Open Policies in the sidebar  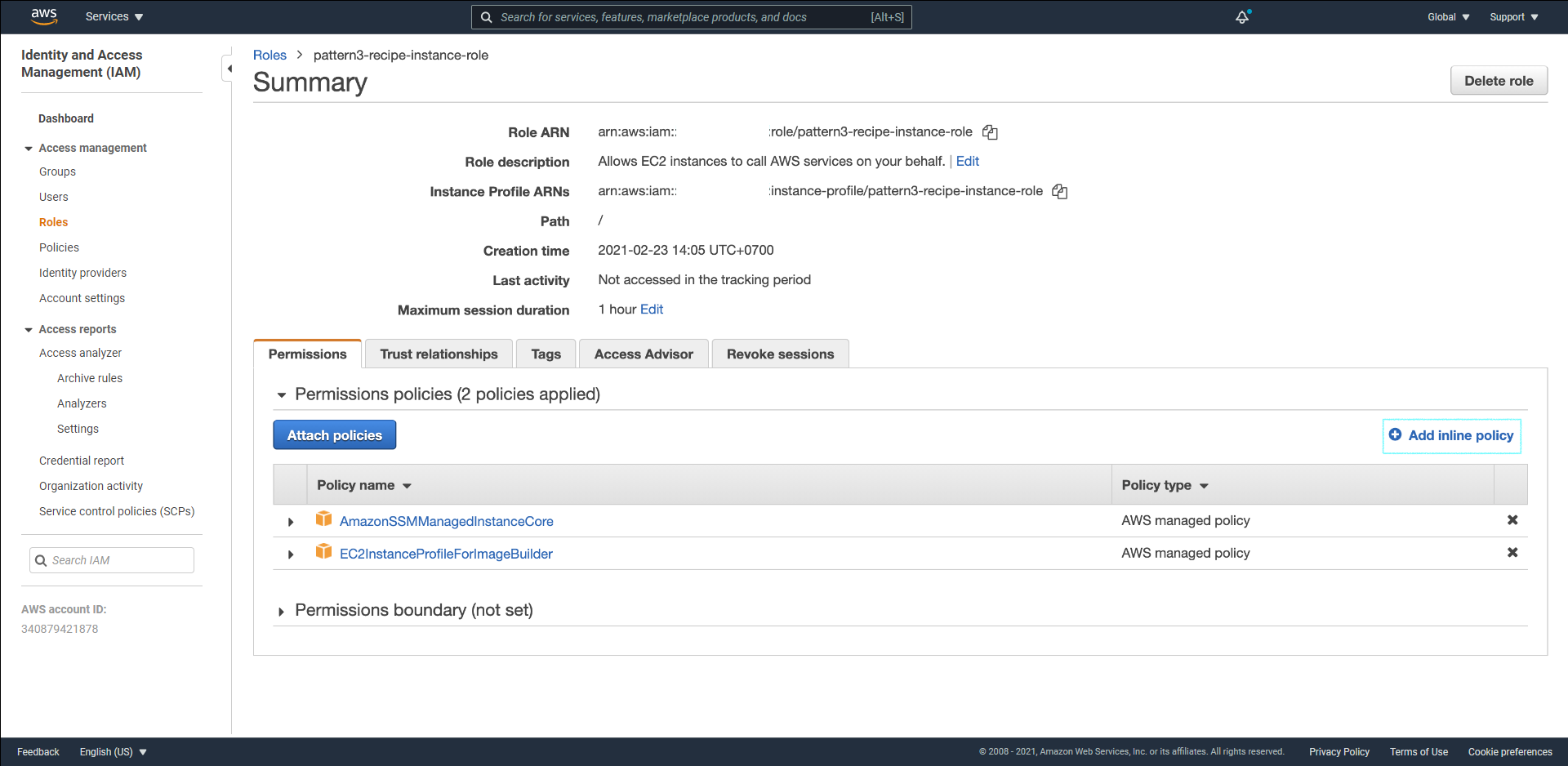(59, 247)
